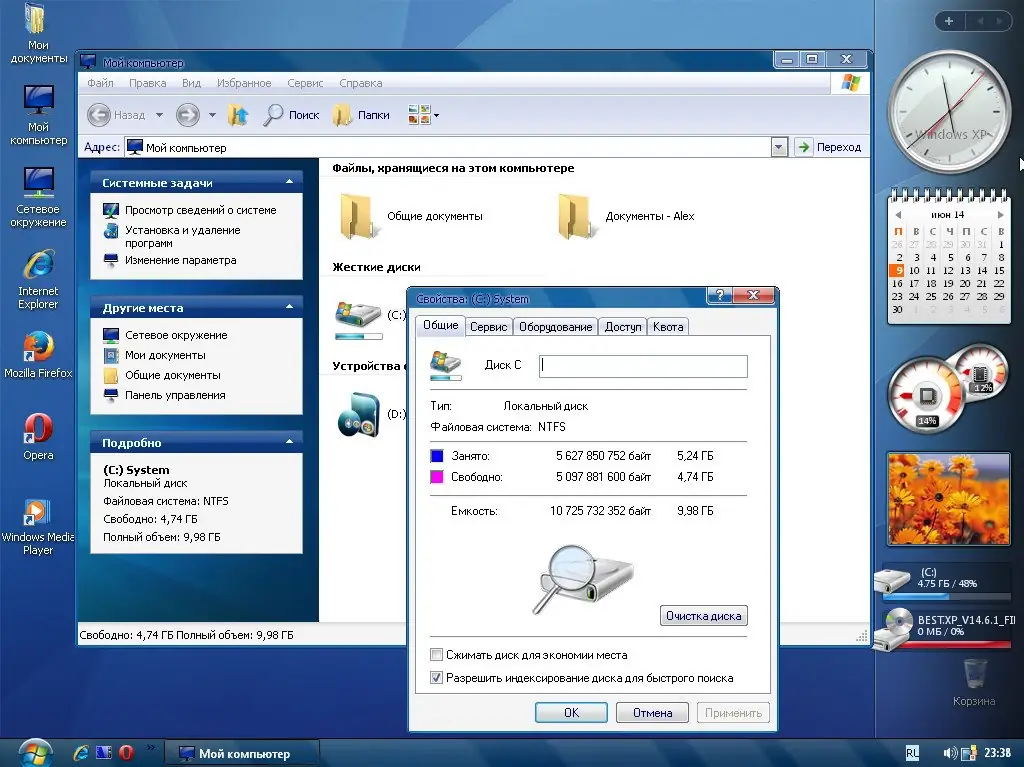Confirm the dialog with OK
1024x767 pixels.
pyautogui.click(x=571, y=713)
